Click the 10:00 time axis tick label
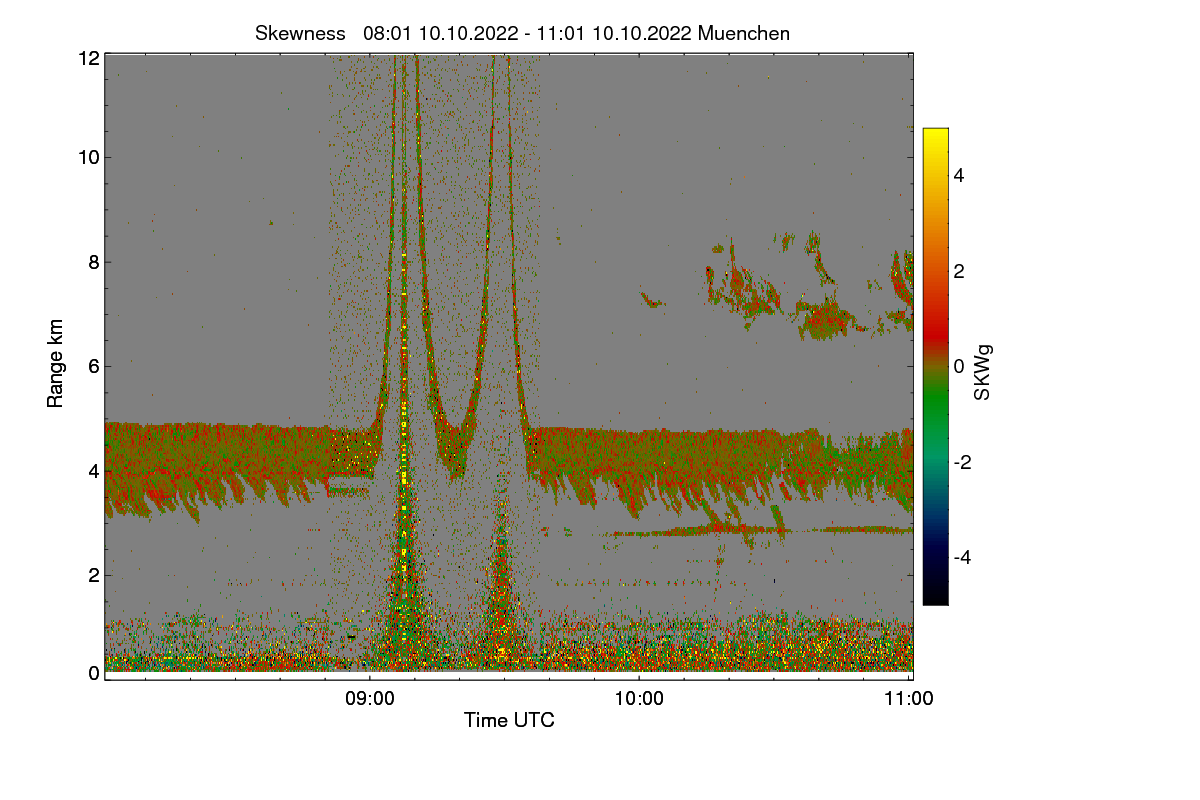The width and height of the screenshot is (1200, 800). (x=639, y=700)
